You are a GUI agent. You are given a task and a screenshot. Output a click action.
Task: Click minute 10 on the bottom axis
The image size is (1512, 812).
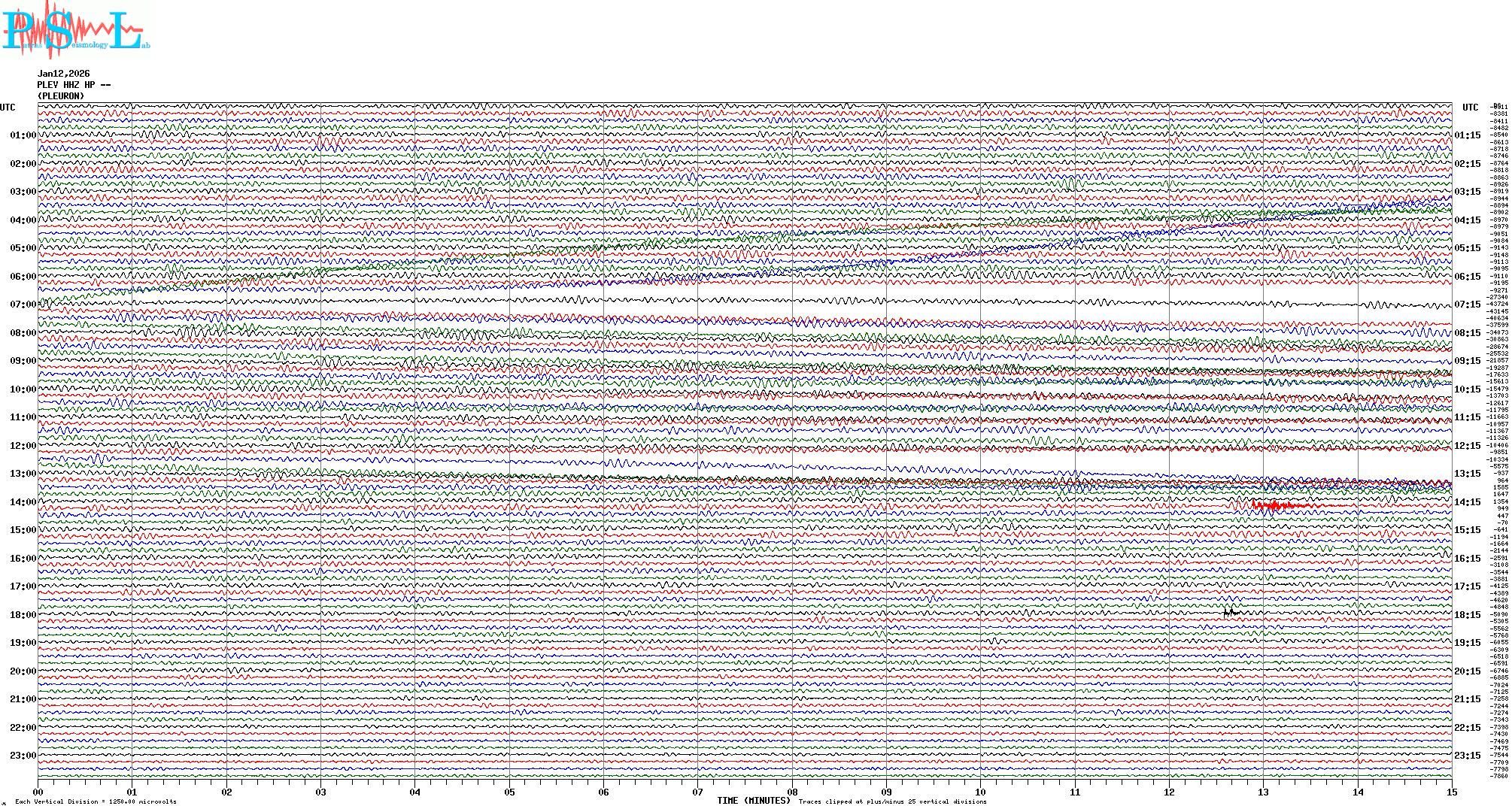(x=980, y=792)
